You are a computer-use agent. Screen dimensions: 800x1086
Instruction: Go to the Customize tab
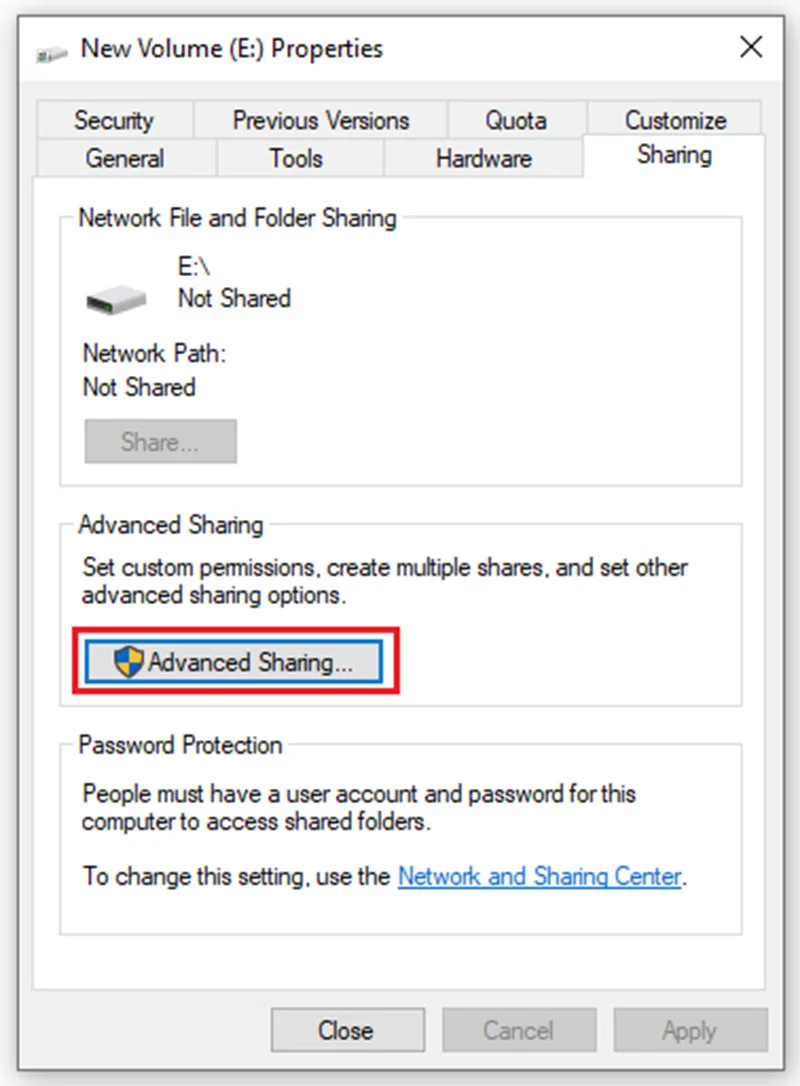675,119
